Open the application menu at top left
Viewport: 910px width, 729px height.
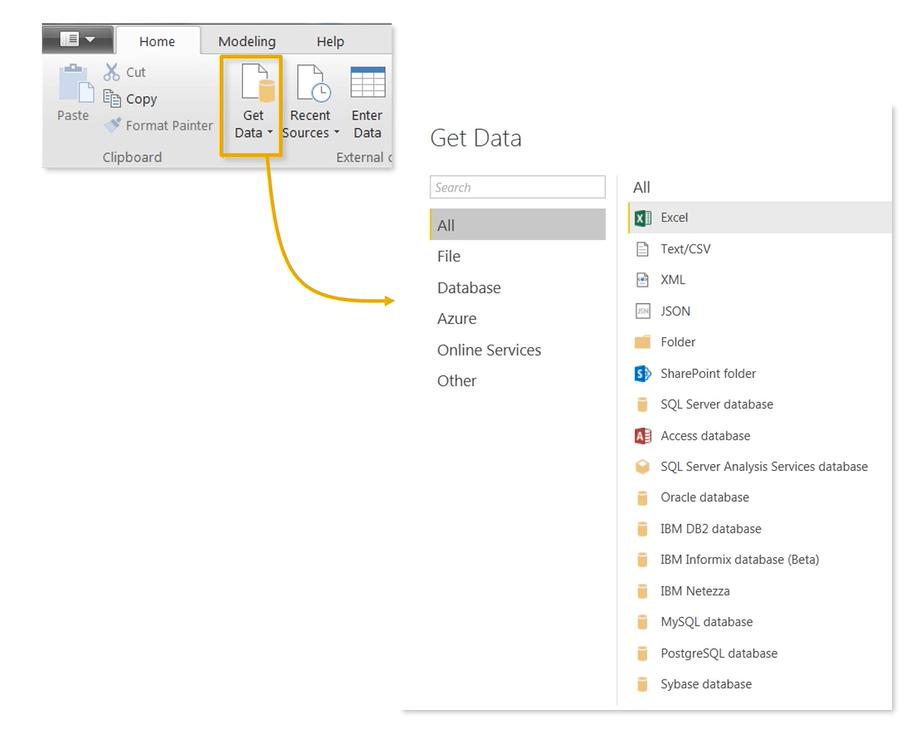pos(75,38)
